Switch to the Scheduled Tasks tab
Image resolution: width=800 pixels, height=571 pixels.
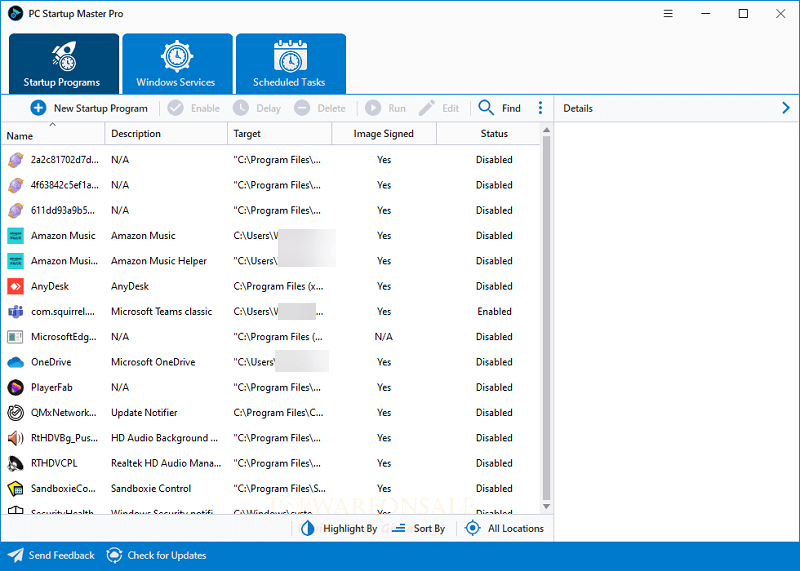click(x=291, y=64)
